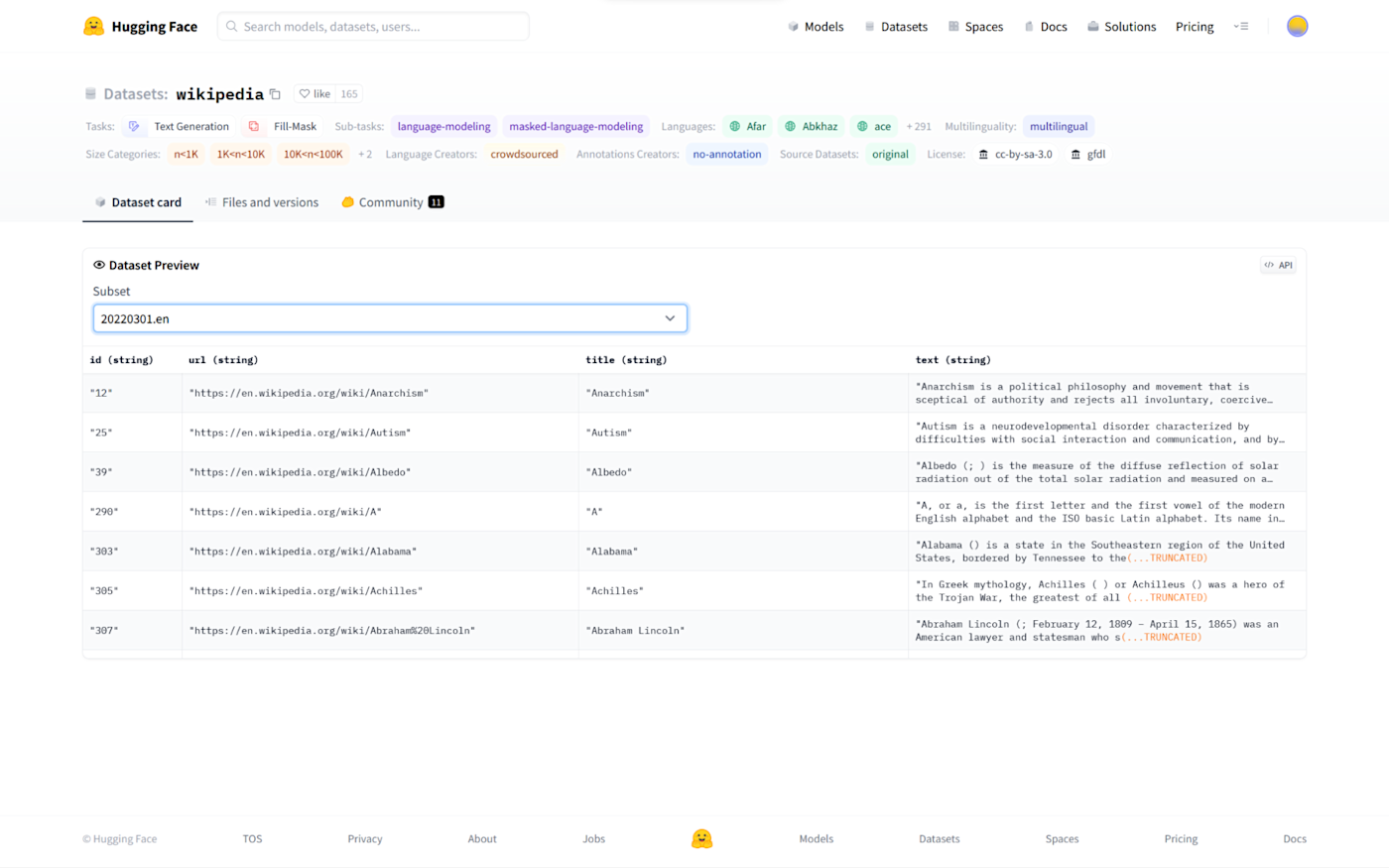Image resolution: width=1389 pixels, height=868 pixels.
Task: Click inside the search models input
Action: 373,27
